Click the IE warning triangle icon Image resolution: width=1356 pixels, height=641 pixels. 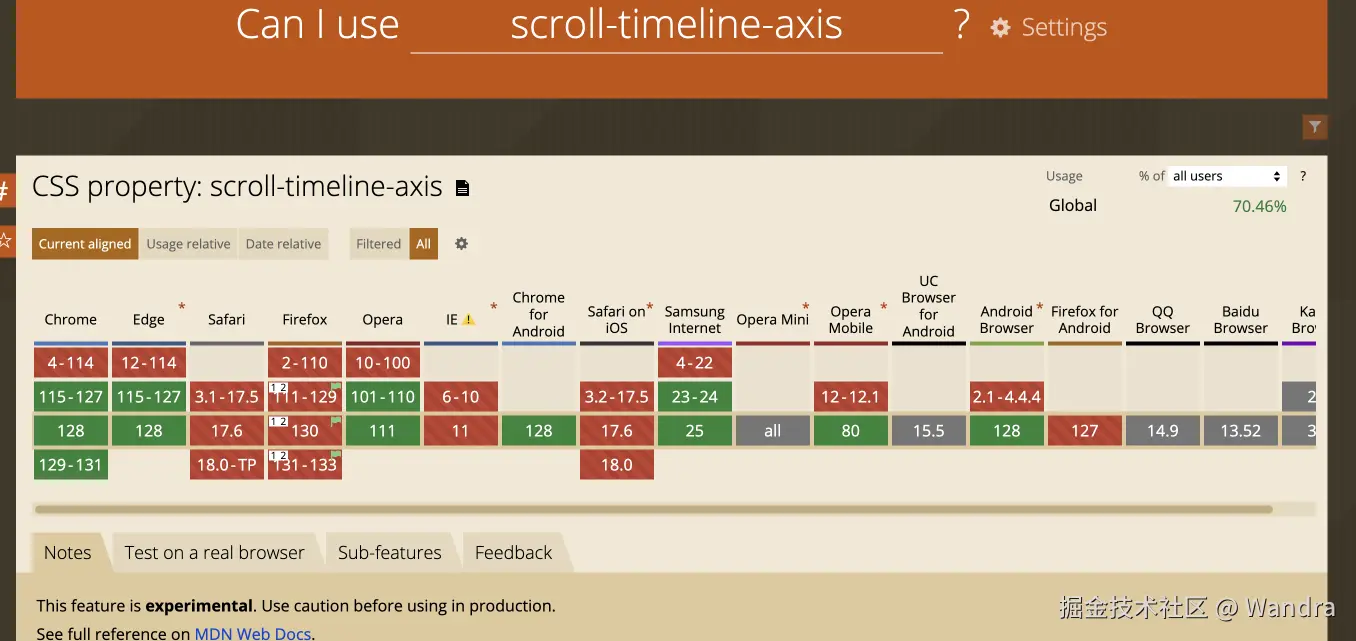(468, 320)
